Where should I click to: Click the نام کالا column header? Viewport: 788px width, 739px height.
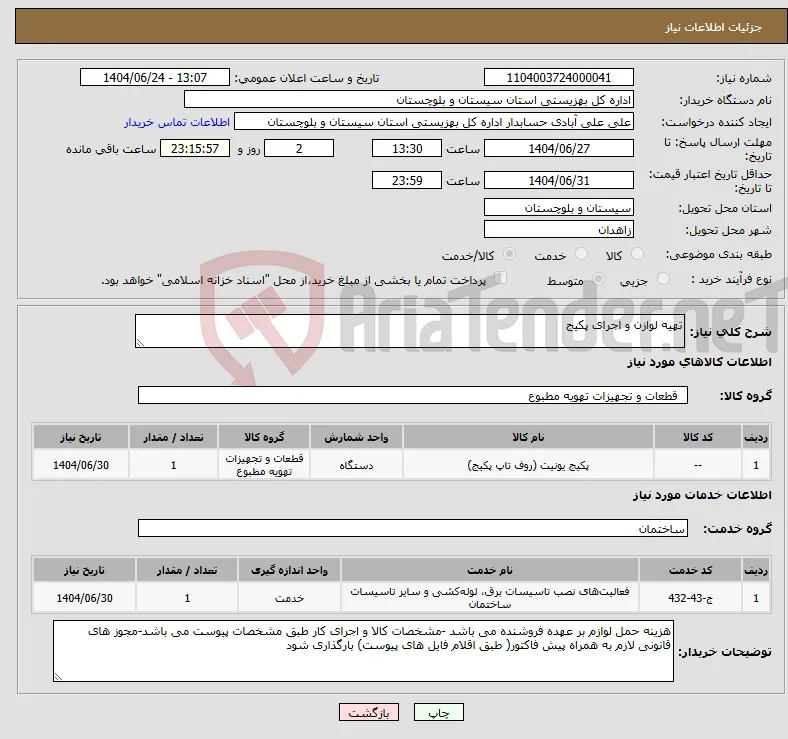pos(528,437)
